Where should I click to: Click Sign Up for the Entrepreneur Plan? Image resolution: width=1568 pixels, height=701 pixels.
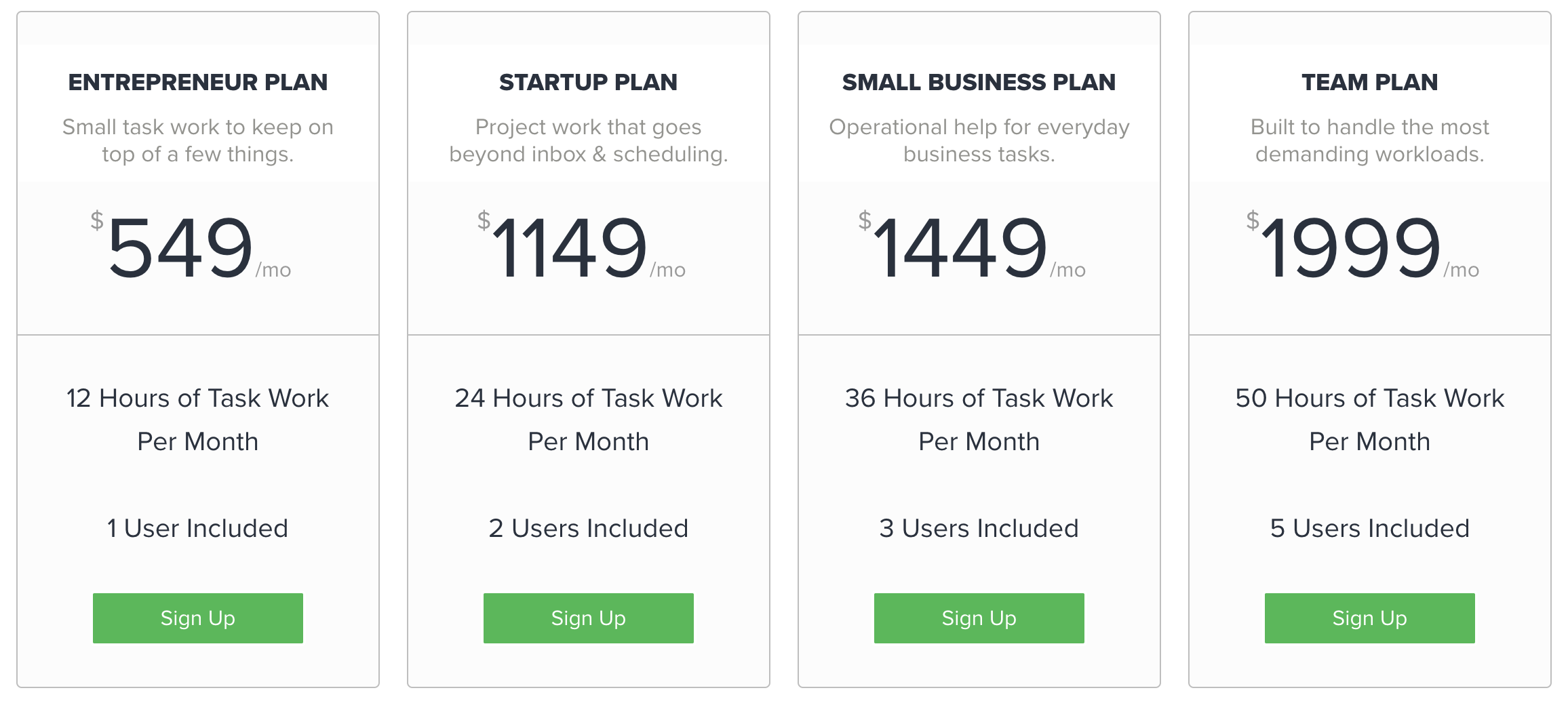click(x=197, y=618)
